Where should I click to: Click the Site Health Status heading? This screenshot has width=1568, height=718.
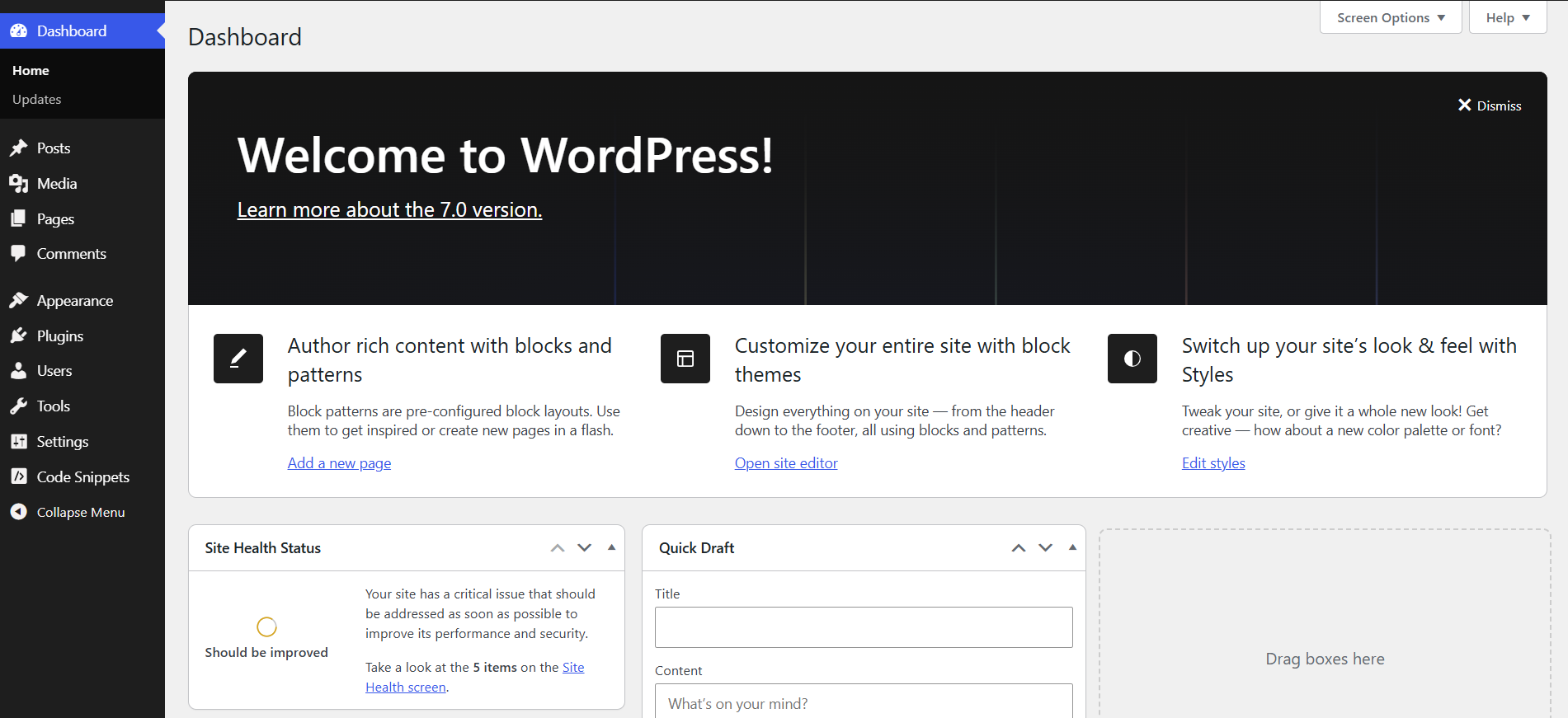(263, 548)
